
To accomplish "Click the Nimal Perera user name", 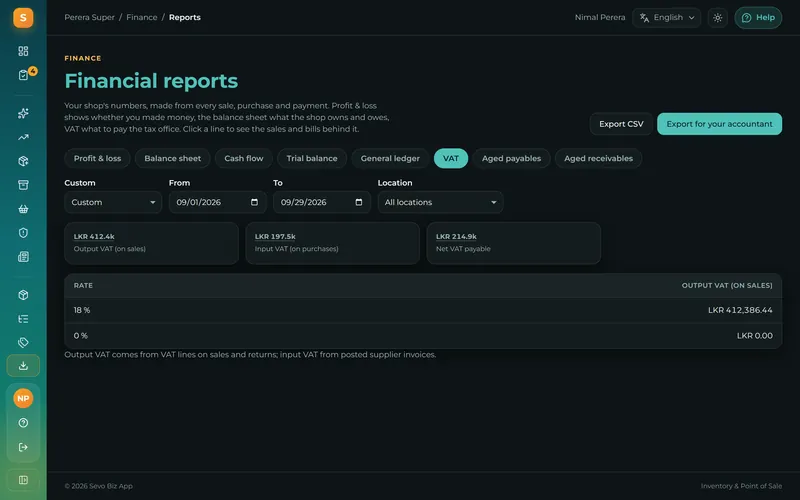I will coord(600,17).
